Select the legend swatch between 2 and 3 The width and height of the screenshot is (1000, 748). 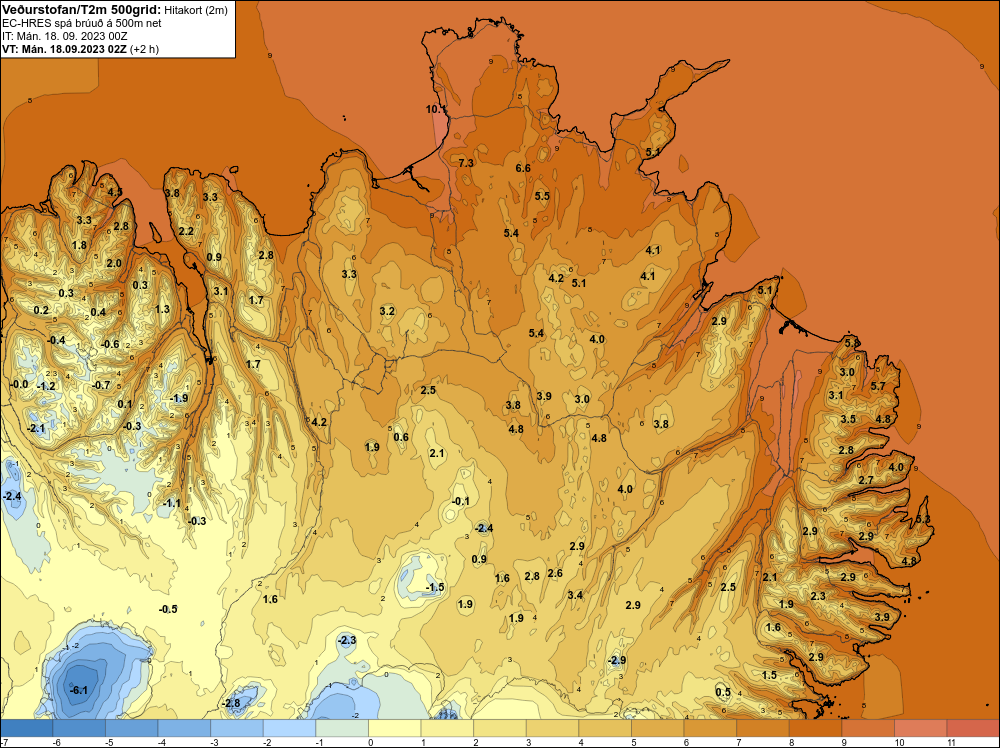coord(500,728)
